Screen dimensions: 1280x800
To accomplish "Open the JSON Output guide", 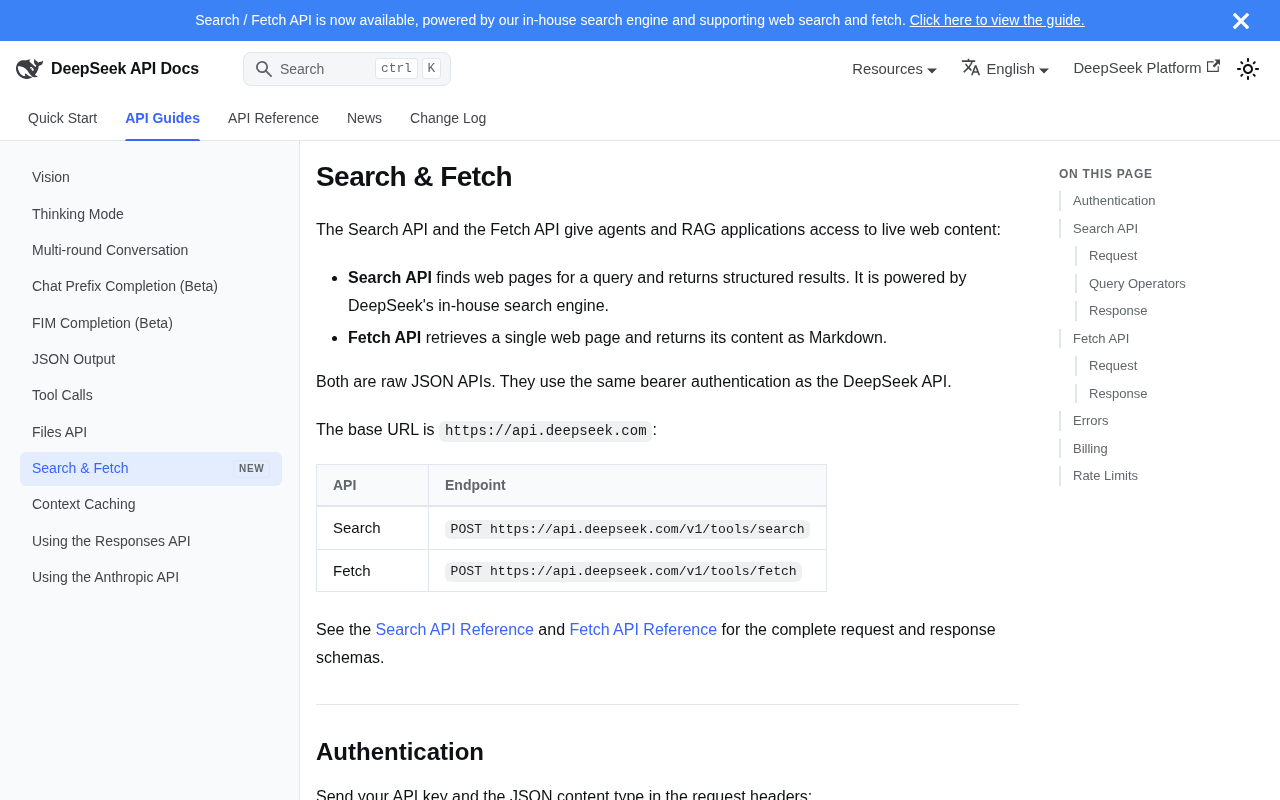I will coord(151,359).
